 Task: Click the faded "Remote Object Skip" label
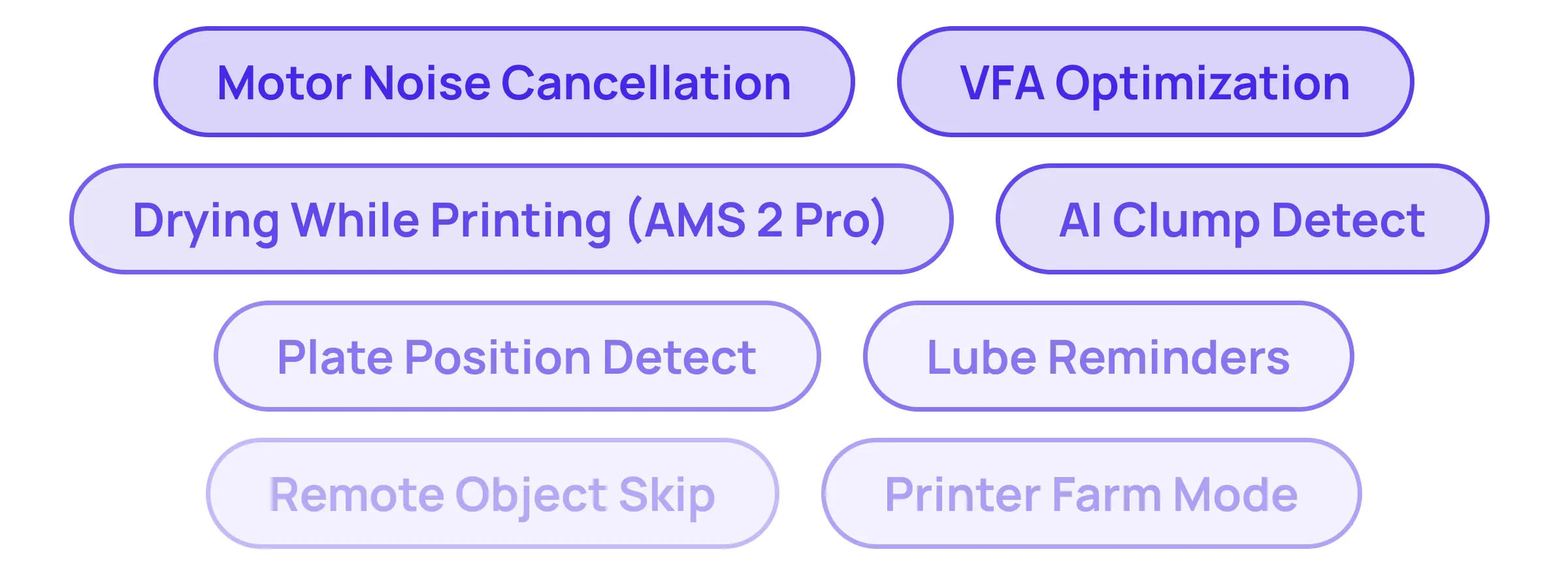tap(492, 495)
